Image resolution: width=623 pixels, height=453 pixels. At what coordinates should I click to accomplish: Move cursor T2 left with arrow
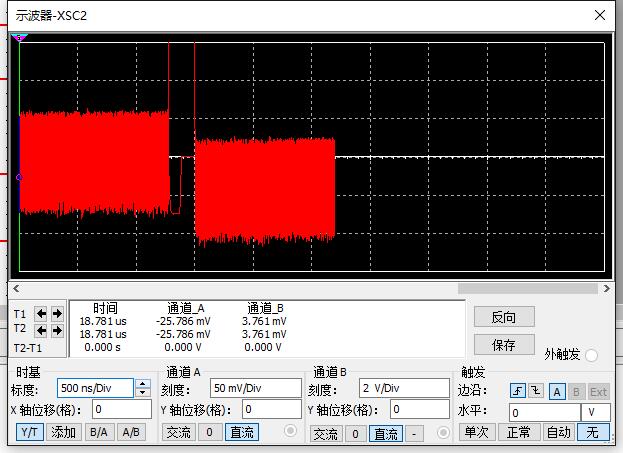[x=41, y=330]
